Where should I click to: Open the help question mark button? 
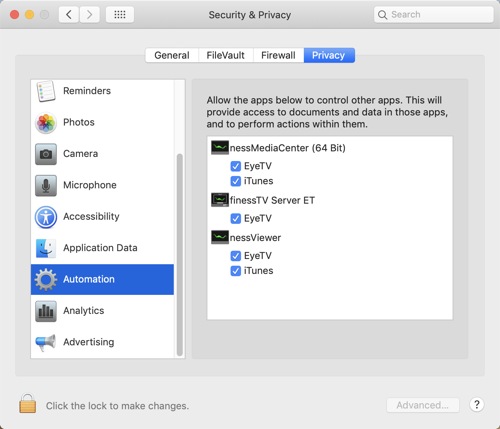click(x=477, y=405)
